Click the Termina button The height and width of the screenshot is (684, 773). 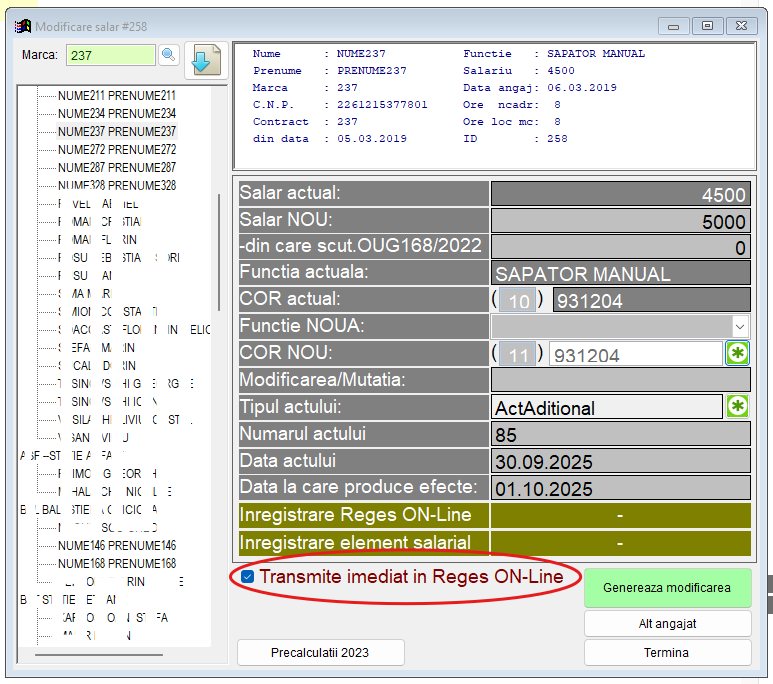[x=667, y=652]
